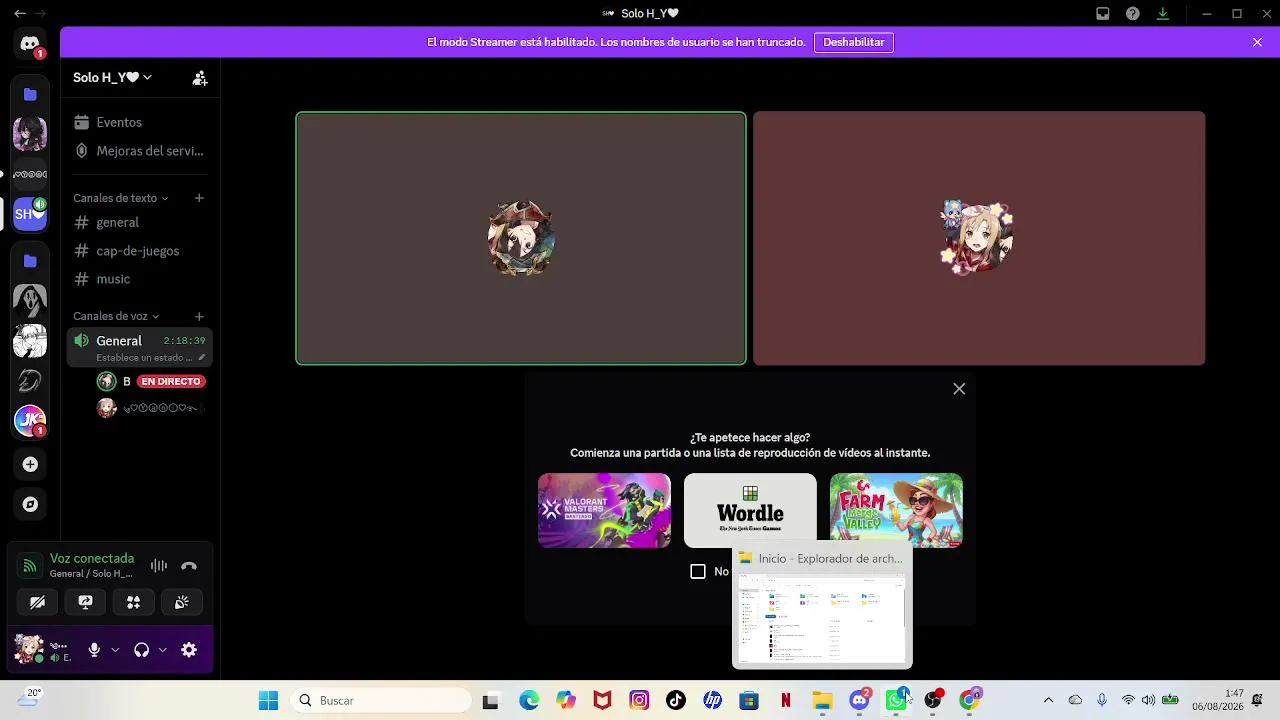Open Instagram from the taskbar
The width and height of the screenshot is (1280, 720).
pyautogui.click(x=639, y=700)
